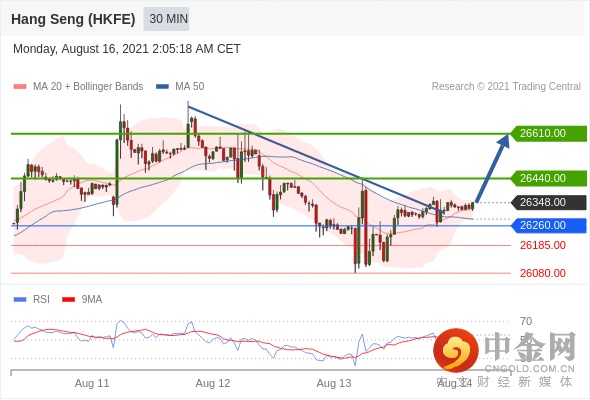Click the 26610.00 resistance price label
This screenshot has width=590, height=400.
click(548, 133)
